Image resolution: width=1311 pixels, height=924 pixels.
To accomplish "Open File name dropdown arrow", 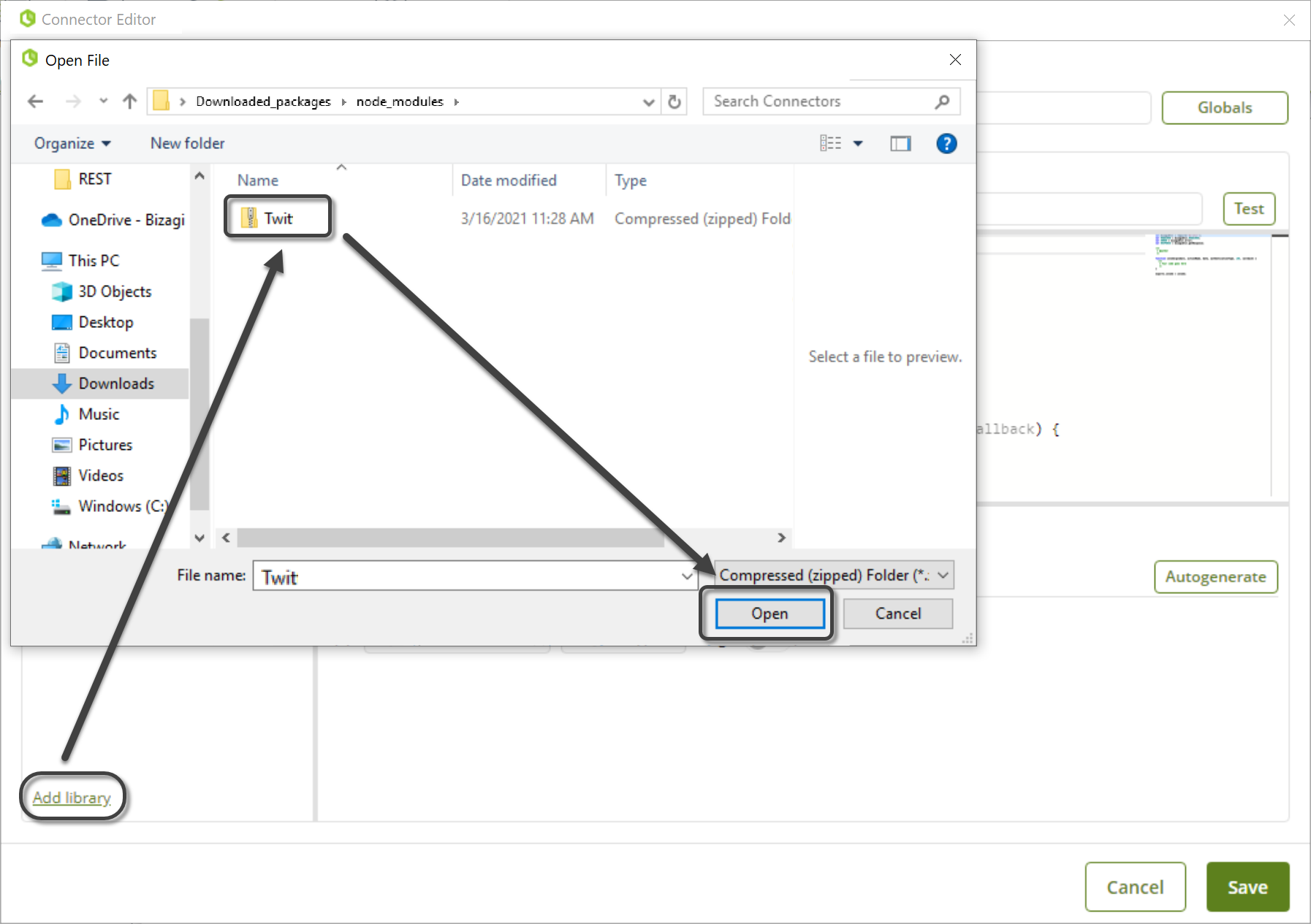I will click(687, 576).
